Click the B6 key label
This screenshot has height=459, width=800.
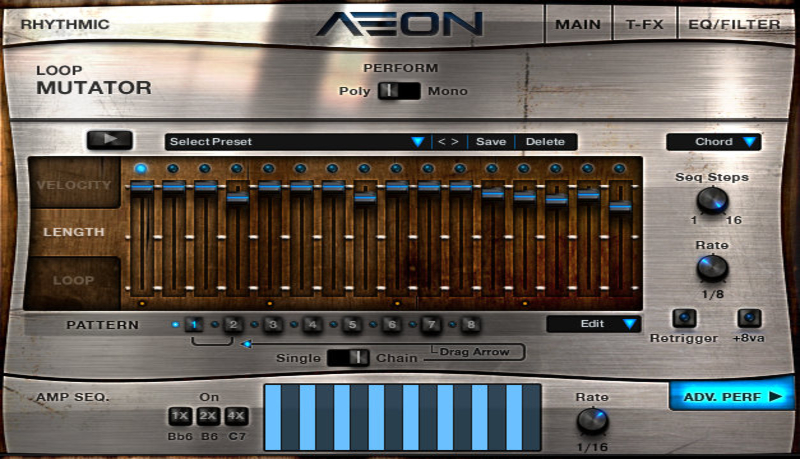(x=209, y=437)
